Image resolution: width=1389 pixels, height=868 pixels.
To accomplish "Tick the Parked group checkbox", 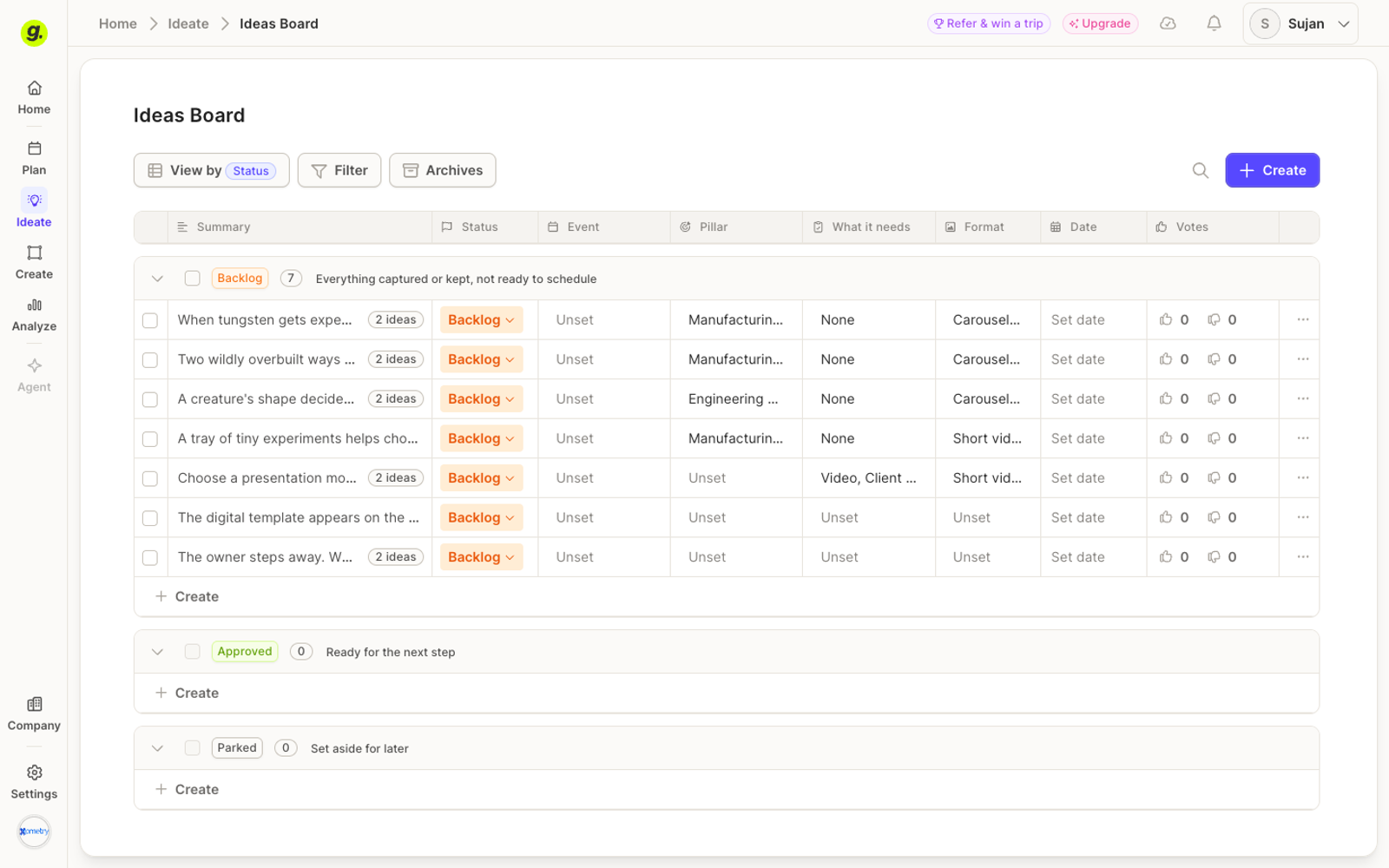I will tap(193, 748).
